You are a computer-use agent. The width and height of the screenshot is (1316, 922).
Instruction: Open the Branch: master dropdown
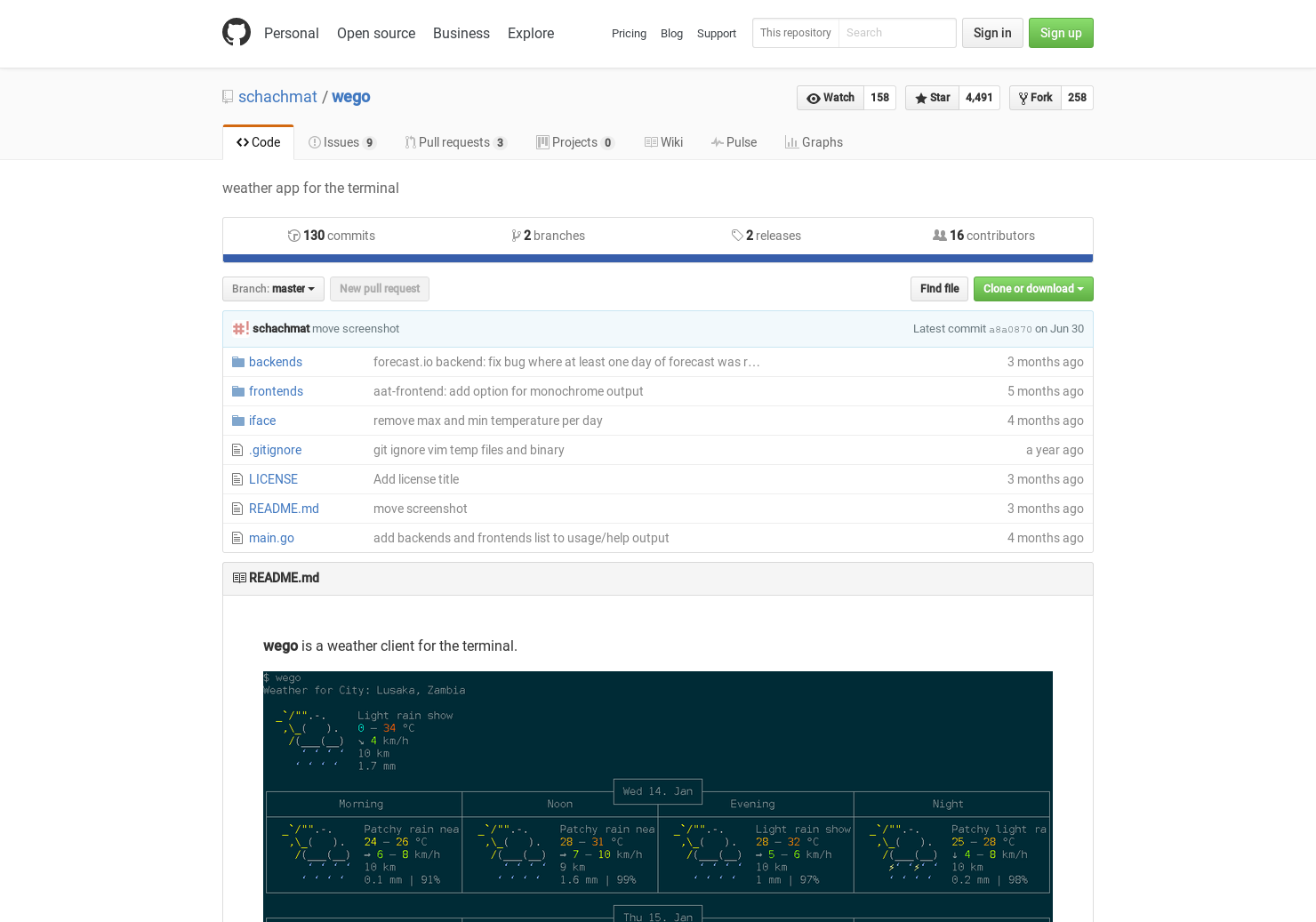[273, 289]
